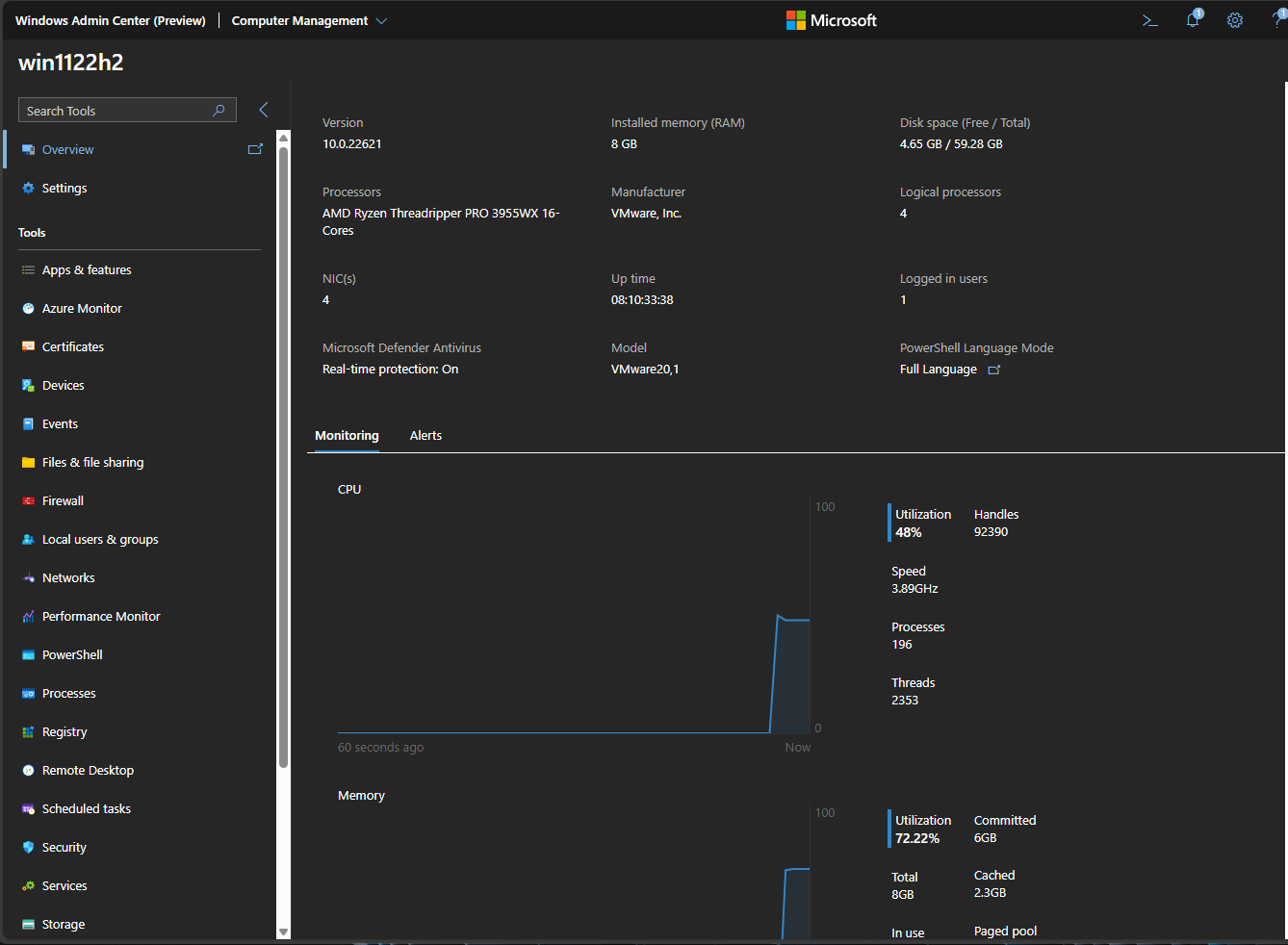
Task: Open Local users & groups tool
Action: click(x=100, y=539)
